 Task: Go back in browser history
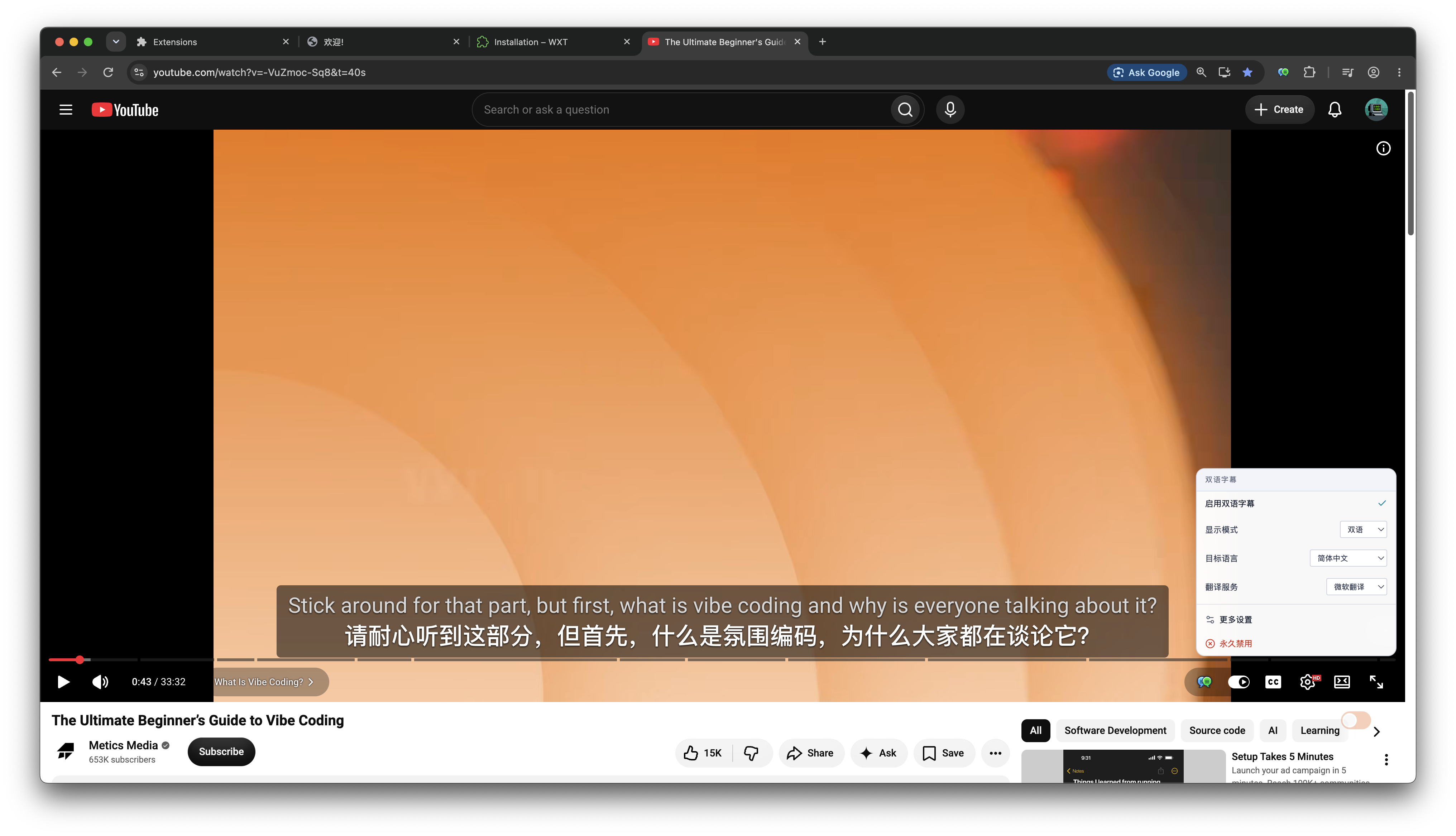[x=56, y=72]
